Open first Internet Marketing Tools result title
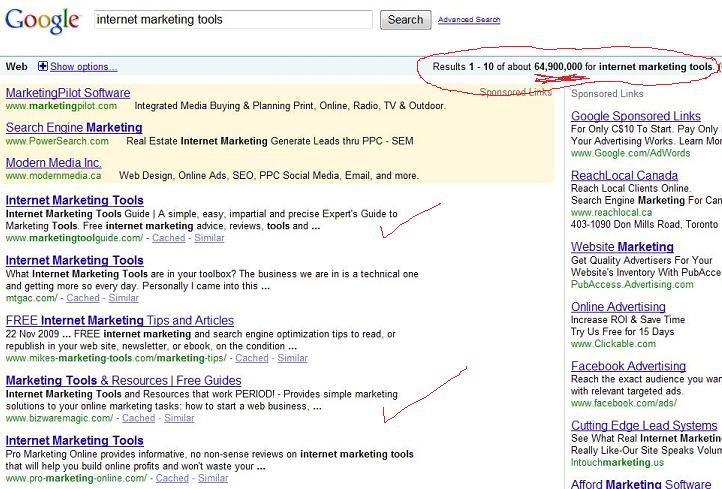722x489 pixels. (74, 200)
